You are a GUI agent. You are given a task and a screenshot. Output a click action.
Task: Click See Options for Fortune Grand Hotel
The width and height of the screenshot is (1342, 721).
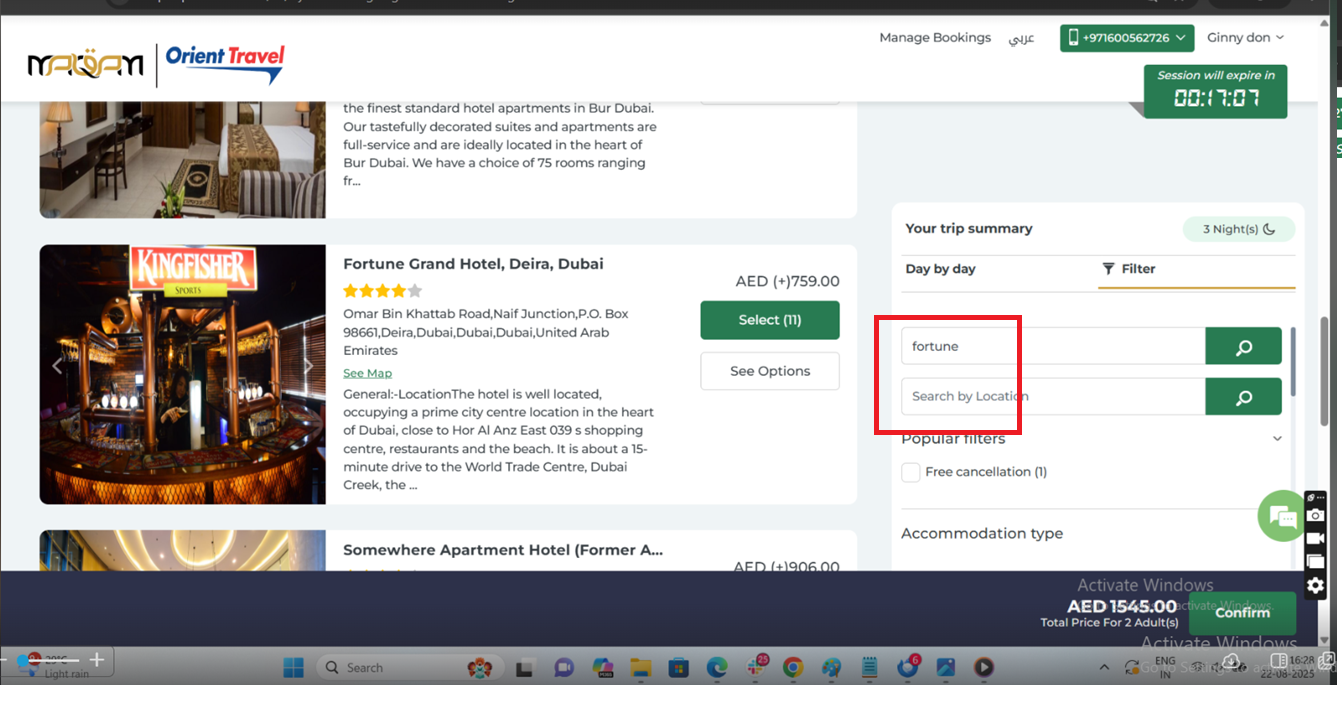pyautogui.click(x=769, y=371)
